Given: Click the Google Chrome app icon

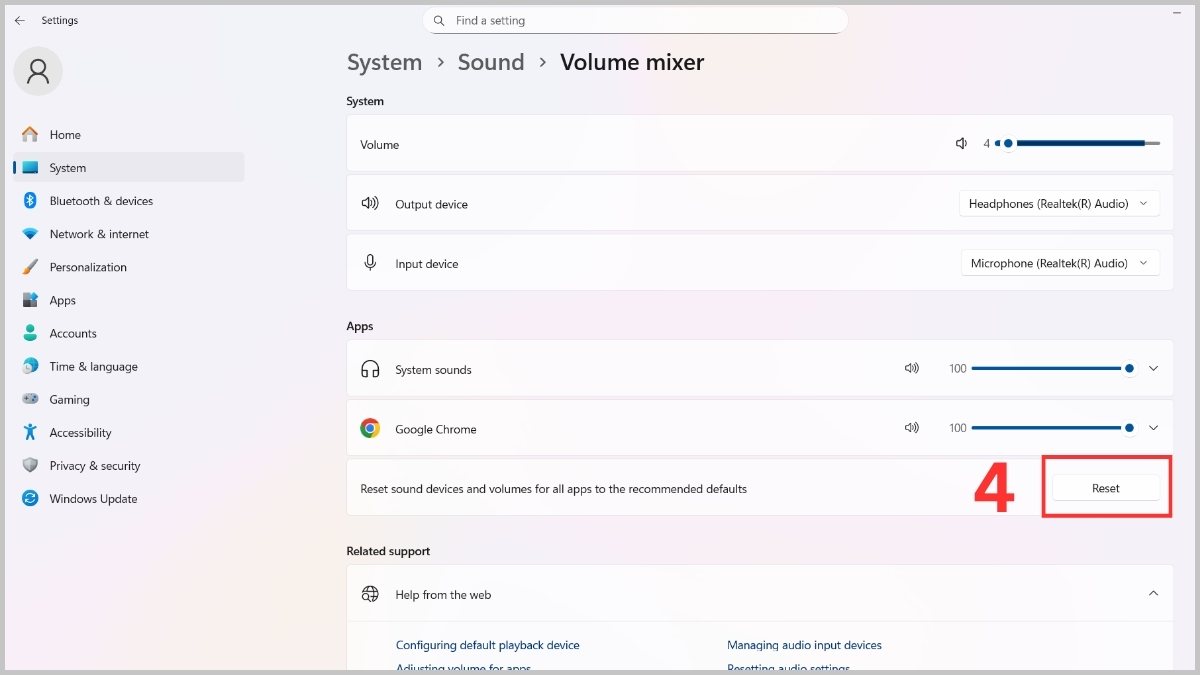Looking at the screenshot, I should pyautogui.click(x=370, y=428).
